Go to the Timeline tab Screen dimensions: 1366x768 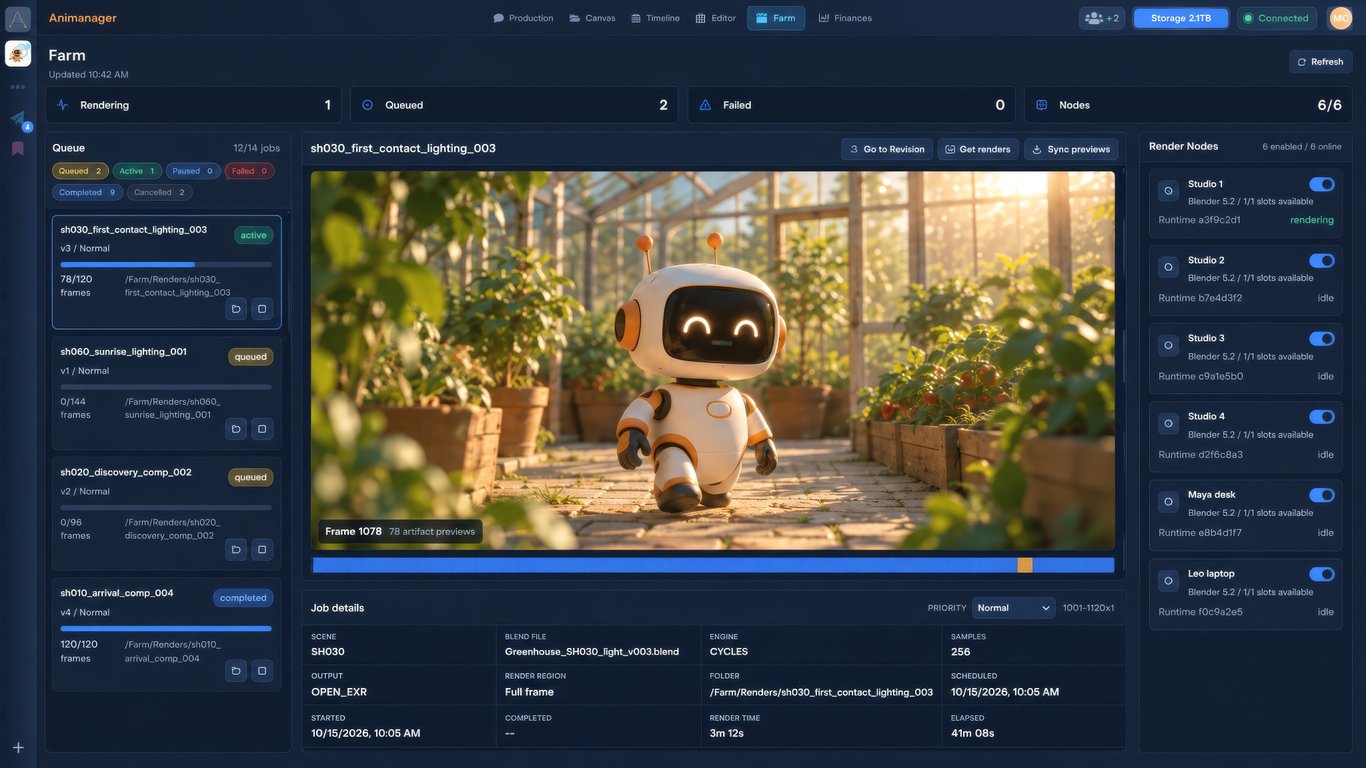click(x=655, y=18)
